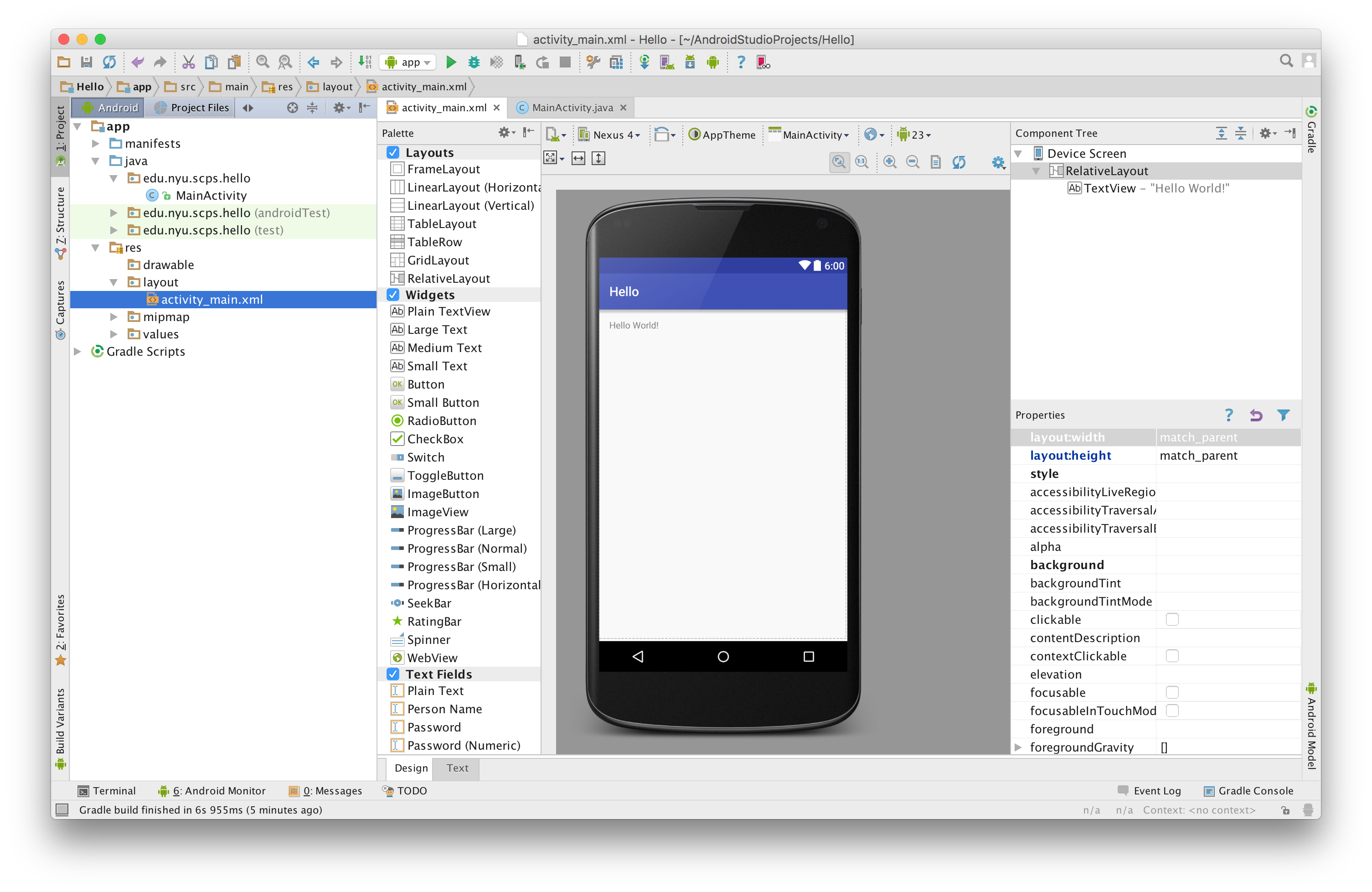The height and width of the screenshot is (892, 1372).
Task: Click the AppTheme theme button
Action: 722,135
